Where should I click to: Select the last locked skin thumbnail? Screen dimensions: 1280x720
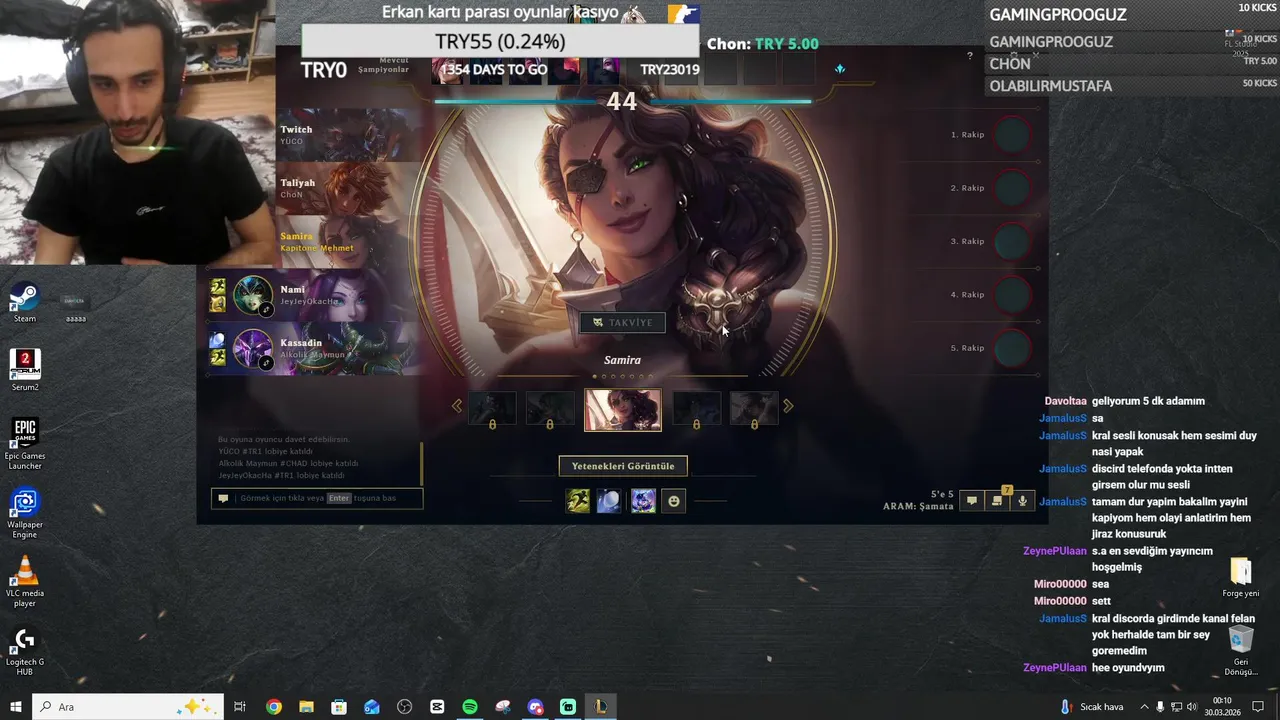click(754, 409)
